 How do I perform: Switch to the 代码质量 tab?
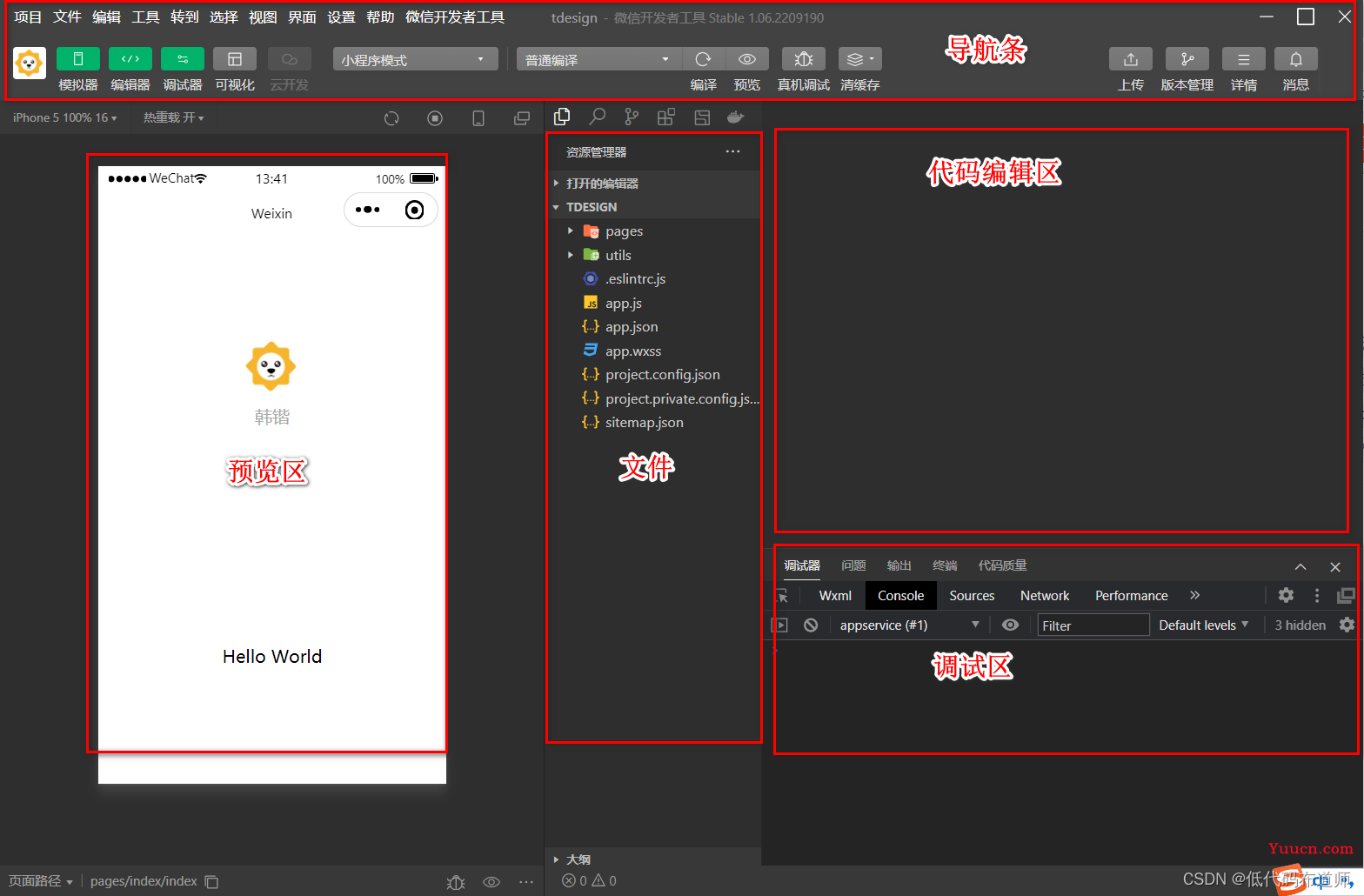[x=1002, y=565]
